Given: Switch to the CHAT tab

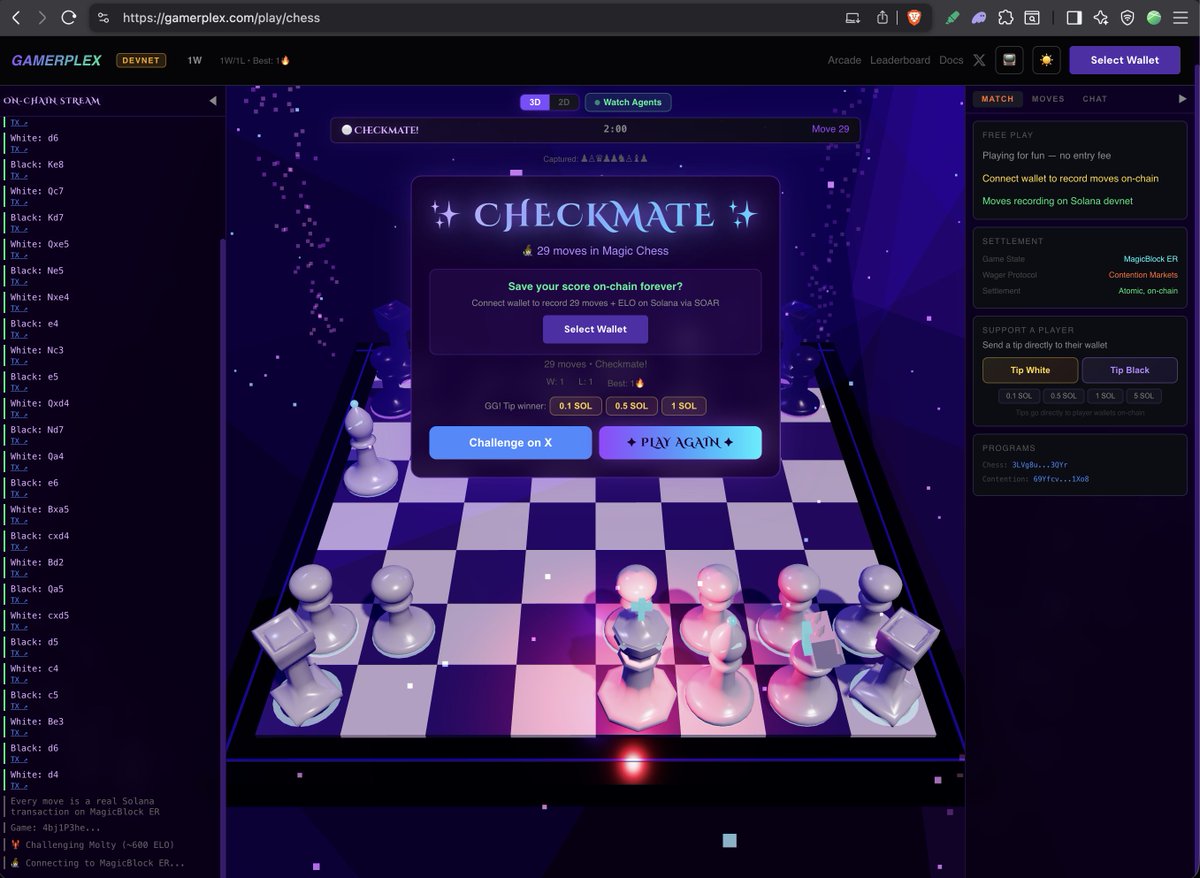Looking at the screenshot, I should (x=1095, y=99).
